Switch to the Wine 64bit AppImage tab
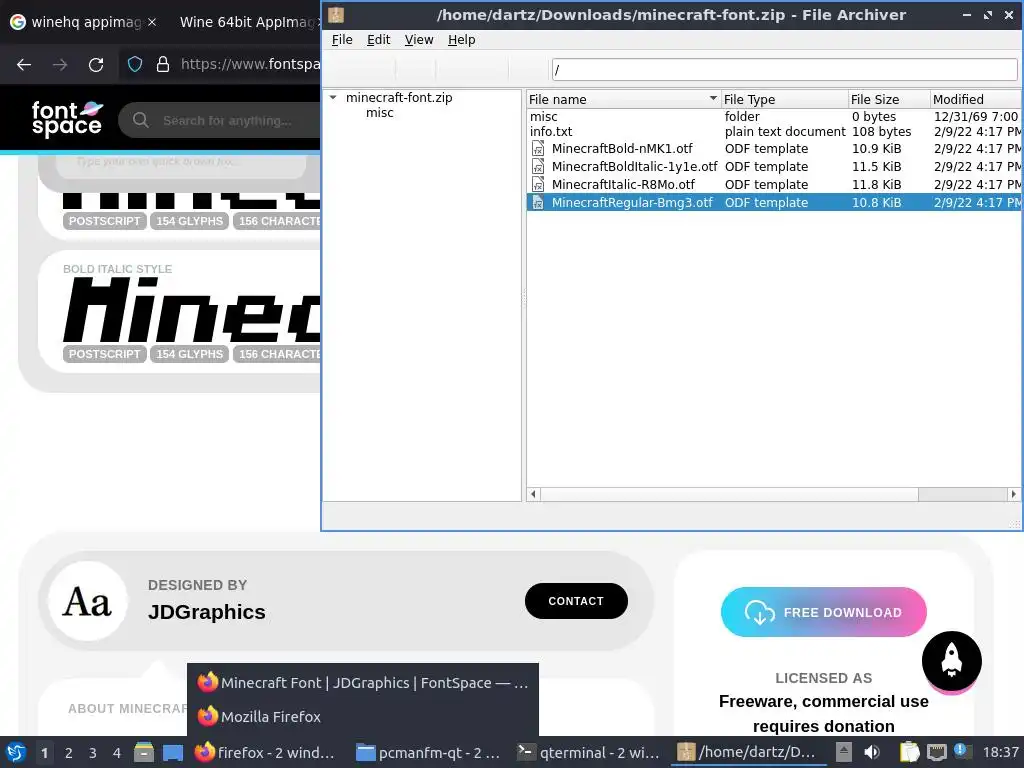The width and height of the screenshot is (1024, 768). pos(246,22)
